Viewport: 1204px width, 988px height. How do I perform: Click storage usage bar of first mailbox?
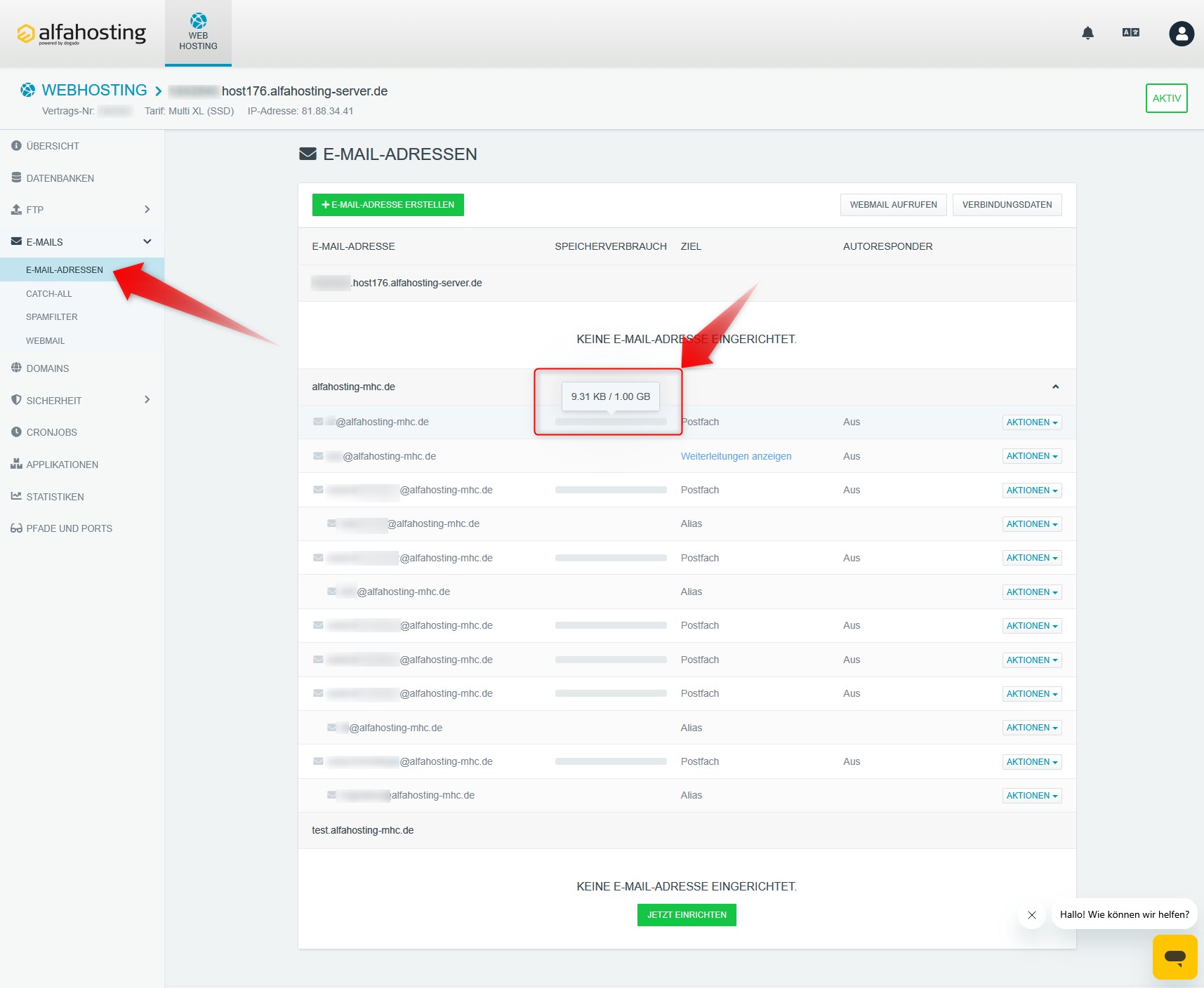coord(610,422)
